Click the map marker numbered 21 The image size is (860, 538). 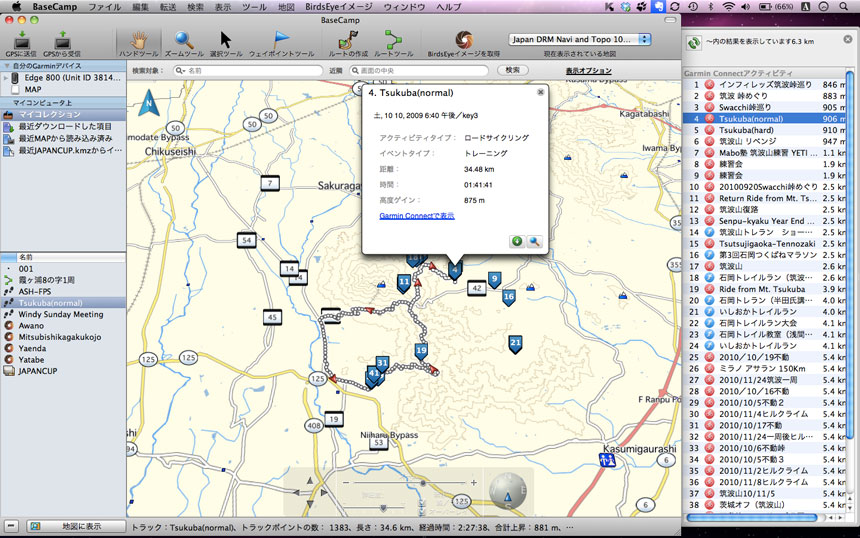(515, 344)
